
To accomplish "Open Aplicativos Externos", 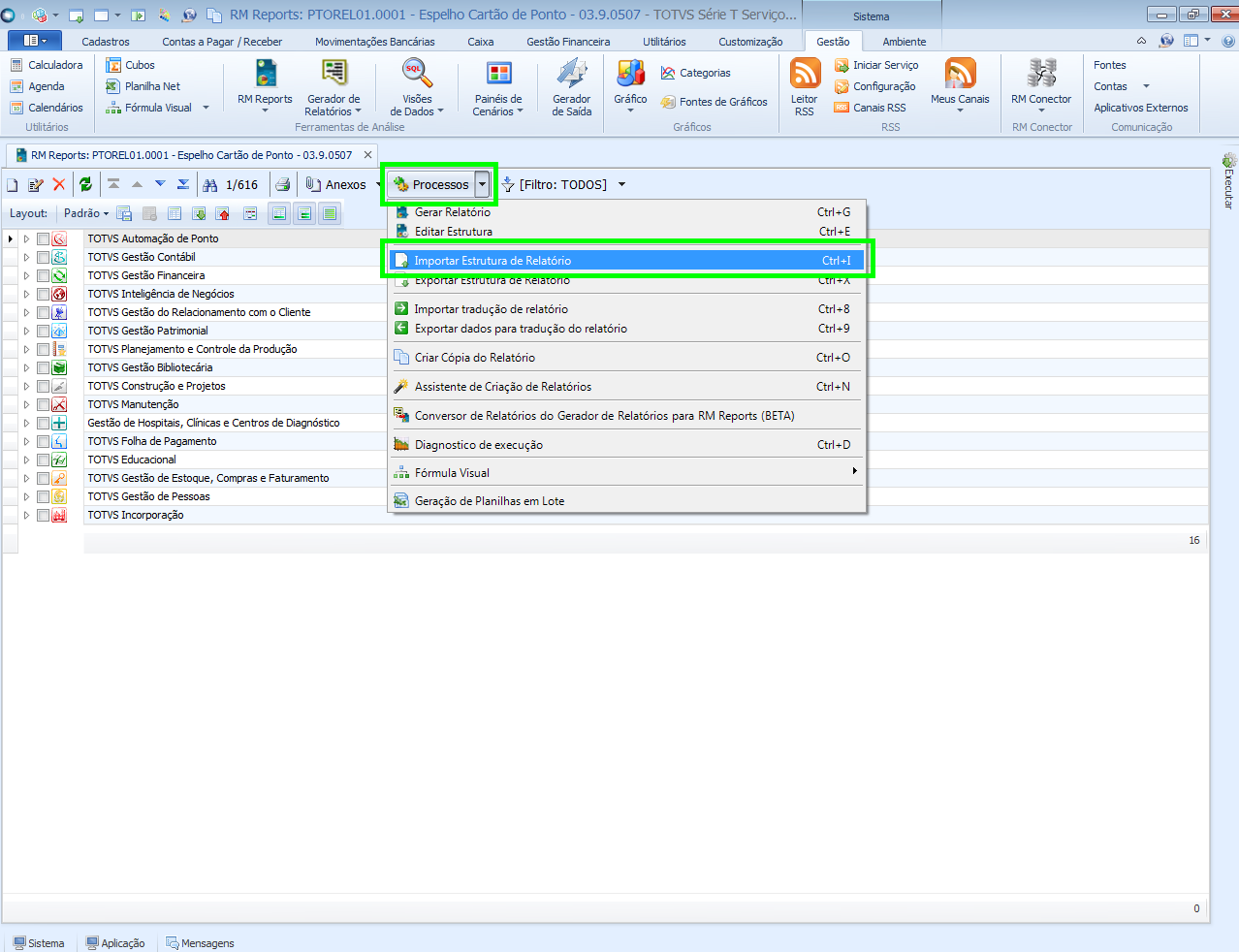I will pyautogui.click(x=1141, y=108).
